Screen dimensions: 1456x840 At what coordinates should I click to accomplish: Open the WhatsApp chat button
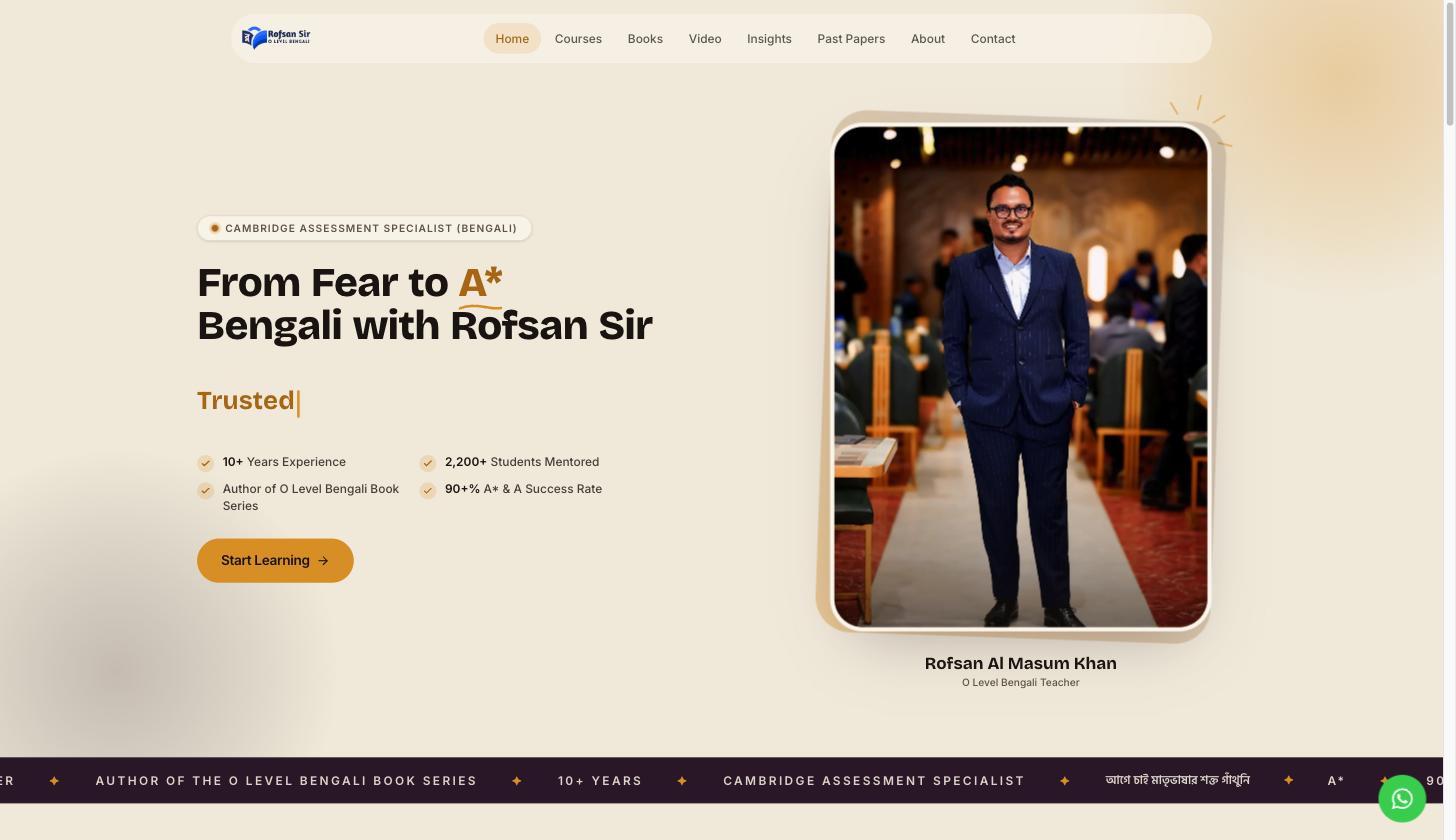1402,799
